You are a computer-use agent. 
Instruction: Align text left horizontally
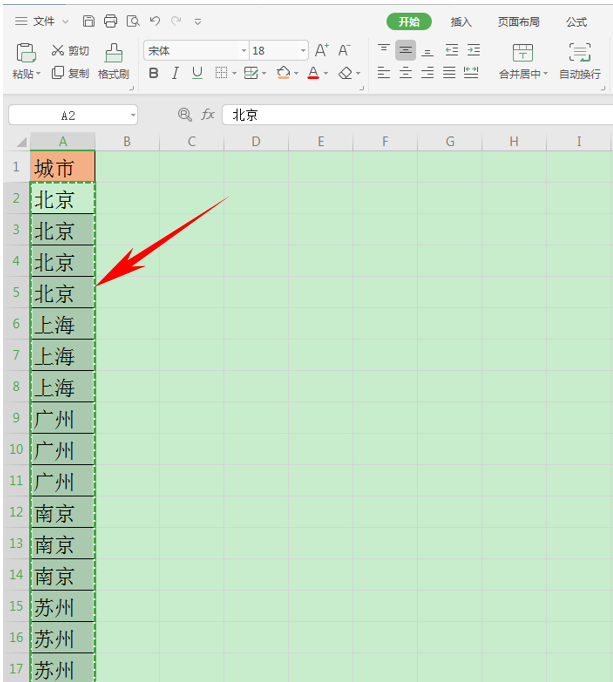[383, 73]
